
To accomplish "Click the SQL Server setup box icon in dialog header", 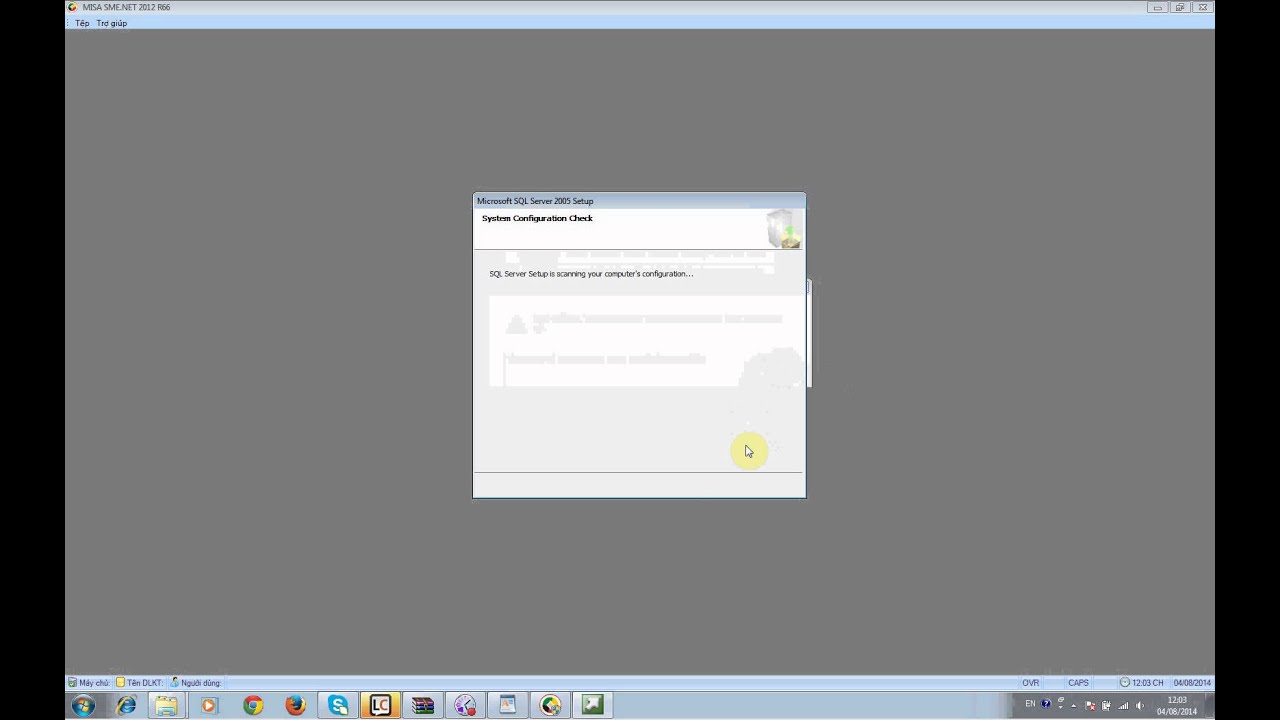I will point(784,229).
